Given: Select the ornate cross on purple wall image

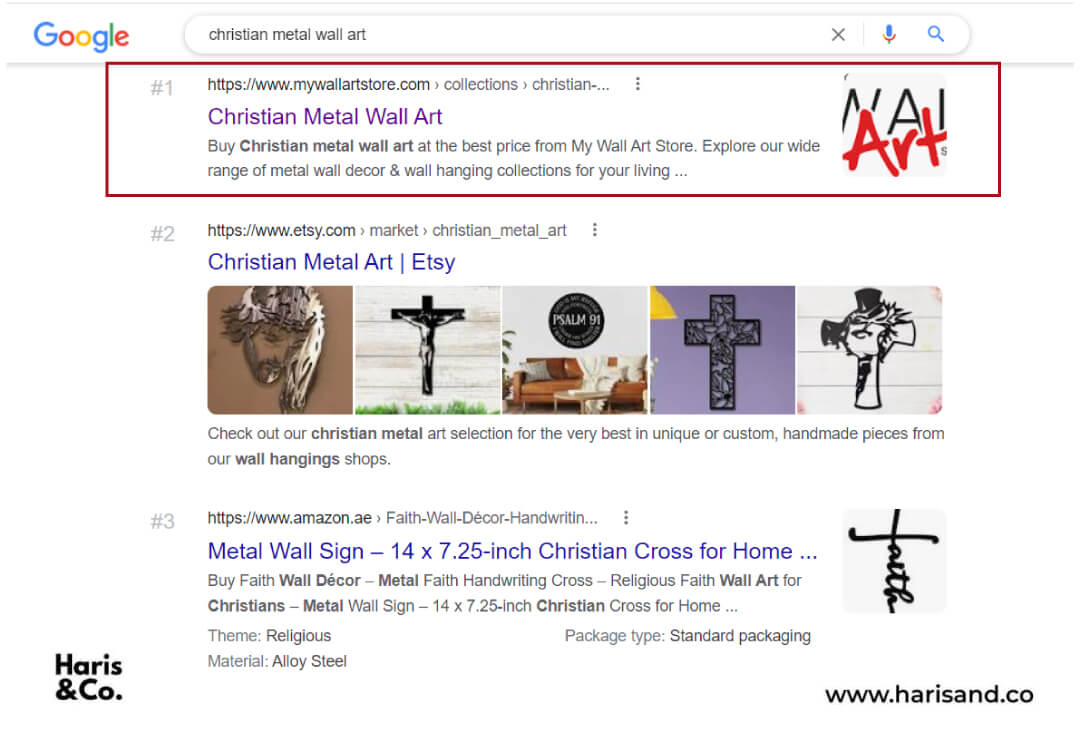Looking at the screenshot, I should tap(723, 350).
